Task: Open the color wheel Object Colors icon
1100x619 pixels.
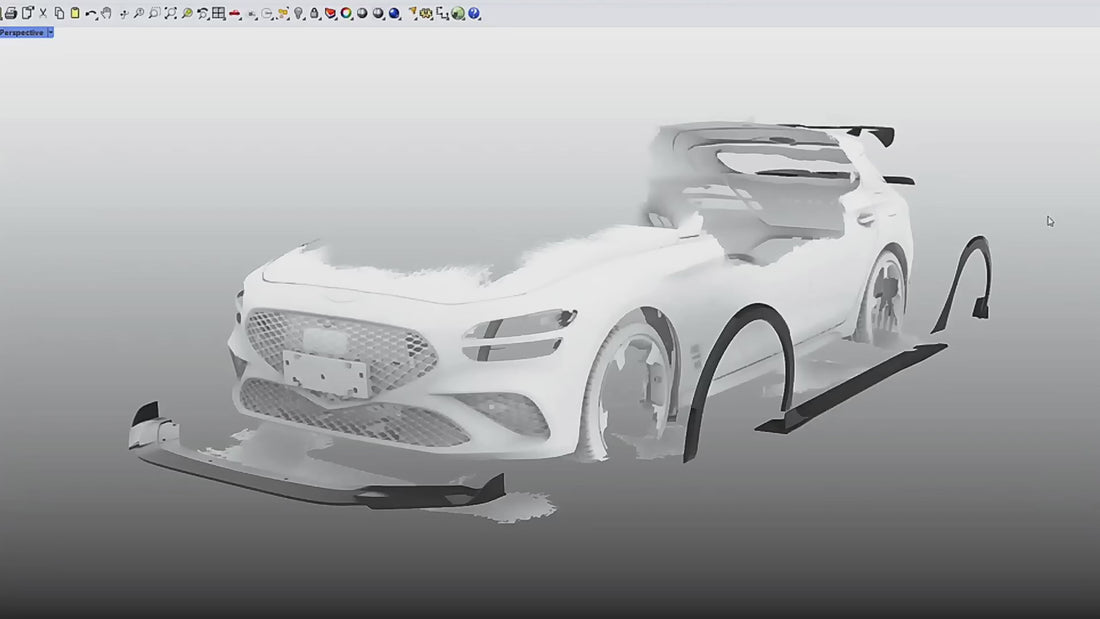Action: (x=346, y=13)
